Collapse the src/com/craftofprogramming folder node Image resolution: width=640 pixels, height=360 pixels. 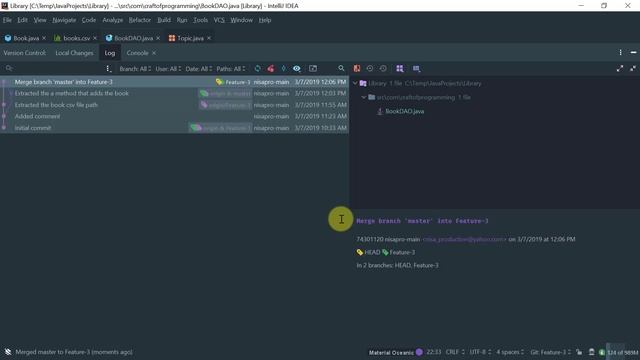[x=364, y=97]
